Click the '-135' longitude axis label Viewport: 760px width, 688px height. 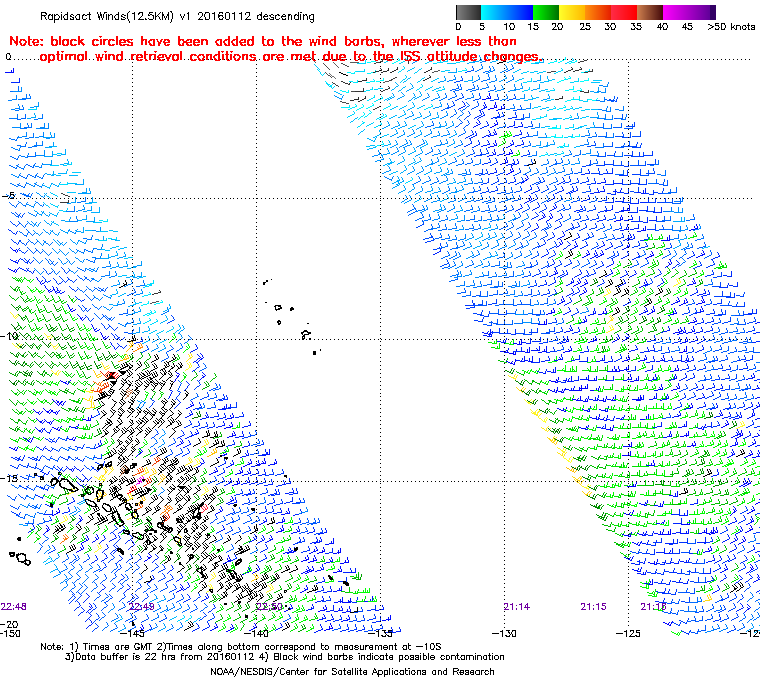click(380, 634)
